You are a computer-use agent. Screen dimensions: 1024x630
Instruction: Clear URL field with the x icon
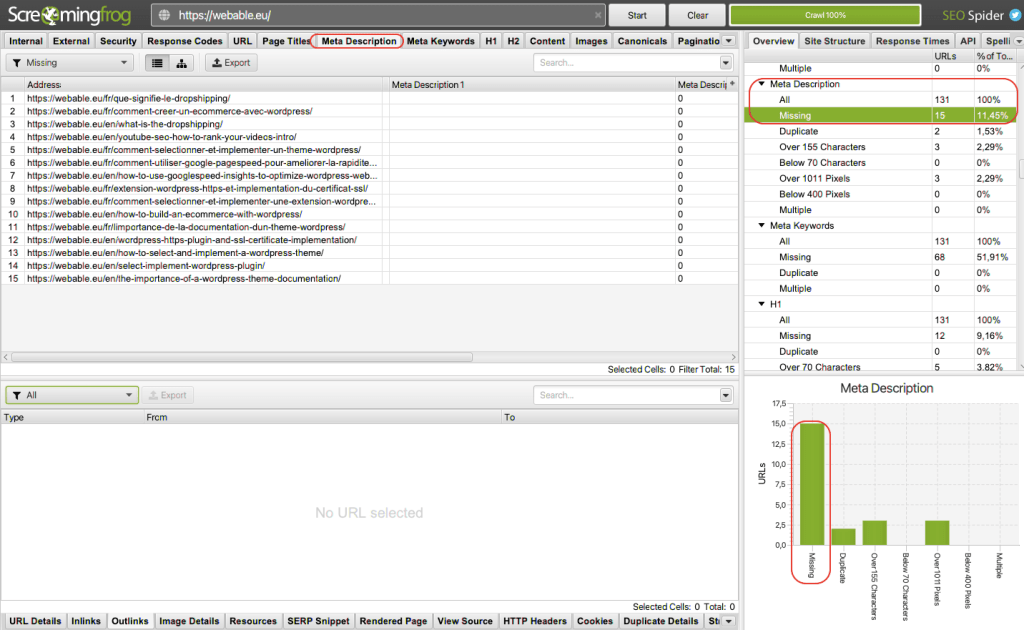point(598,15)
